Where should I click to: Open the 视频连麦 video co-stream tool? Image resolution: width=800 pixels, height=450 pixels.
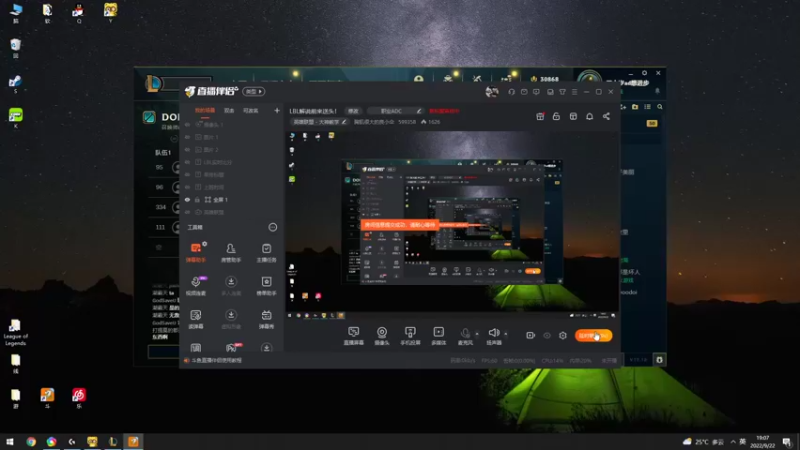[x=196, y=286]
